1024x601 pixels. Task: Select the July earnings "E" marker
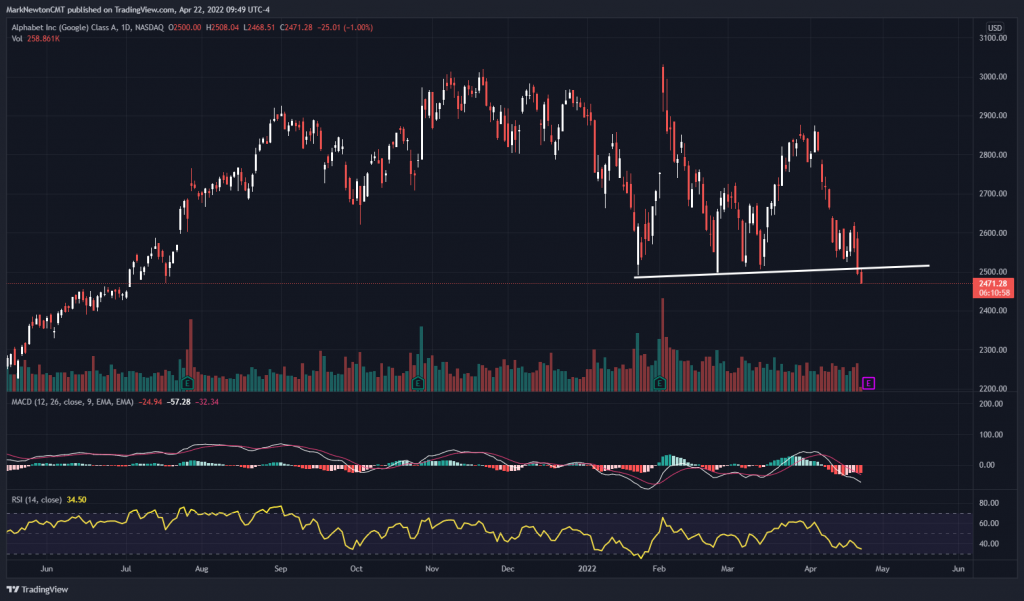click(186, 382)
